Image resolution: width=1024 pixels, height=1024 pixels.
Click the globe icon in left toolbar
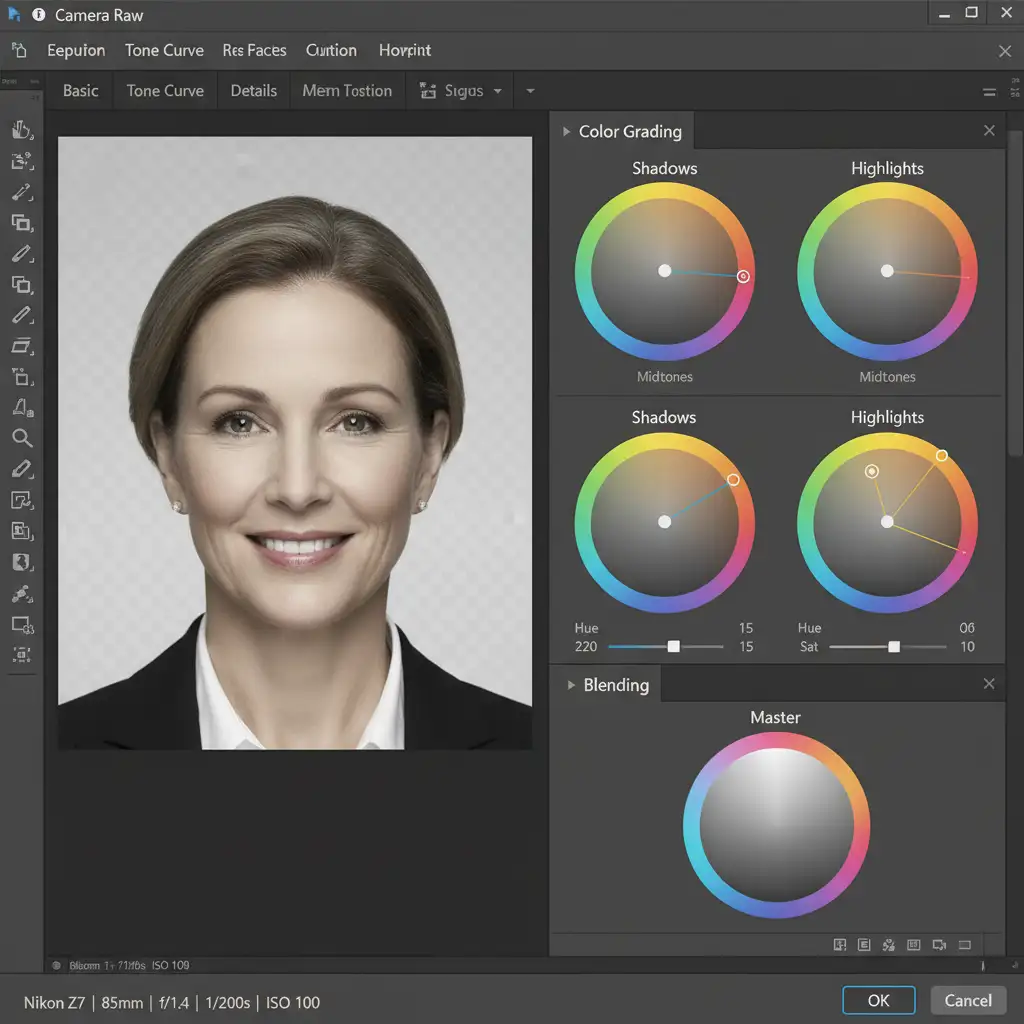(x=22, y=562)
